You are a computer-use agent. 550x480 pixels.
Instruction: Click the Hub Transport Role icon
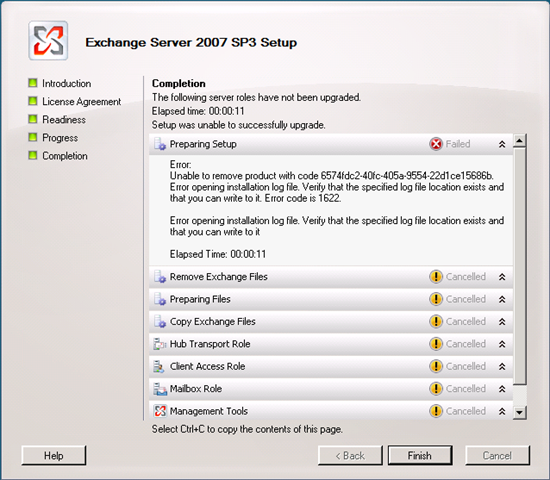(160, 344)
